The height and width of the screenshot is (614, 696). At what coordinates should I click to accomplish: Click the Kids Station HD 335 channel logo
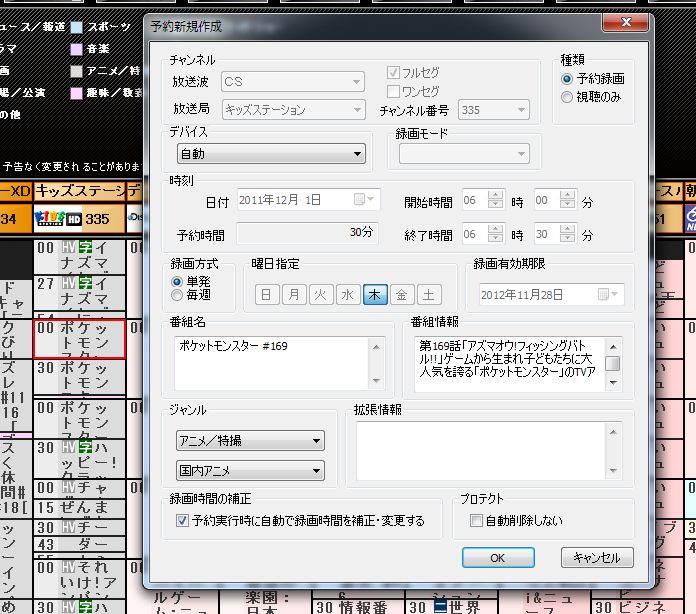coord(58,218)
